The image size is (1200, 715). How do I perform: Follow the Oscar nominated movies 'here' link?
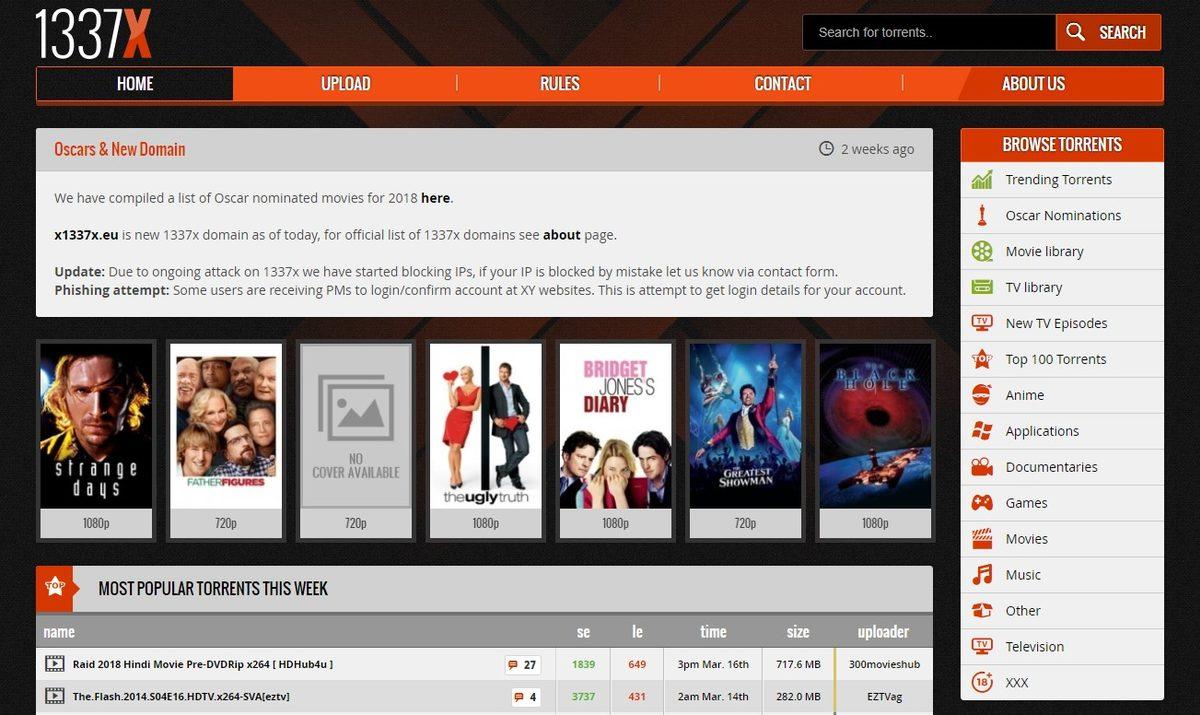pyautogui.click(x=435, y=198)
